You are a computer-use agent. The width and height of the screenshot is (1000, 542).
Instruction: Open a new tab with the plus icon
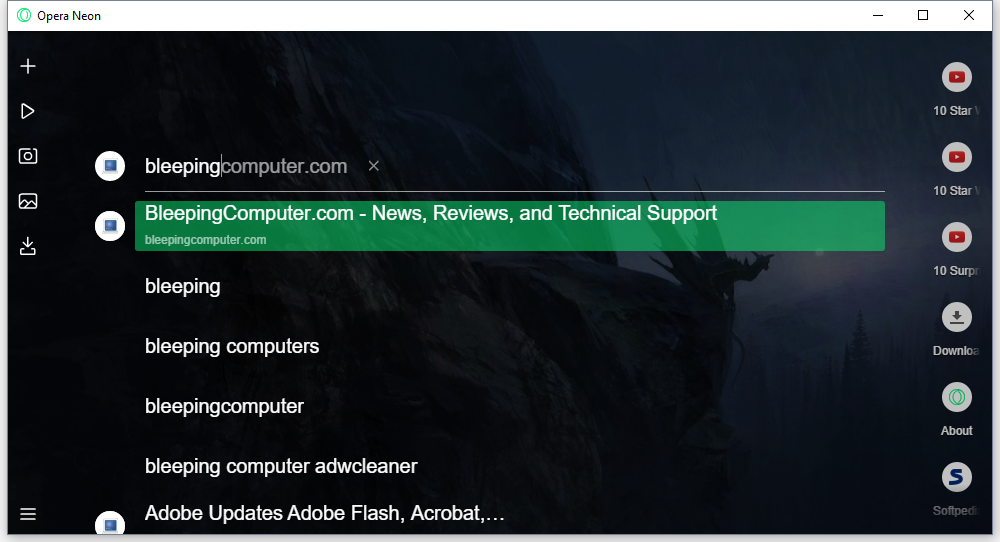28,66
